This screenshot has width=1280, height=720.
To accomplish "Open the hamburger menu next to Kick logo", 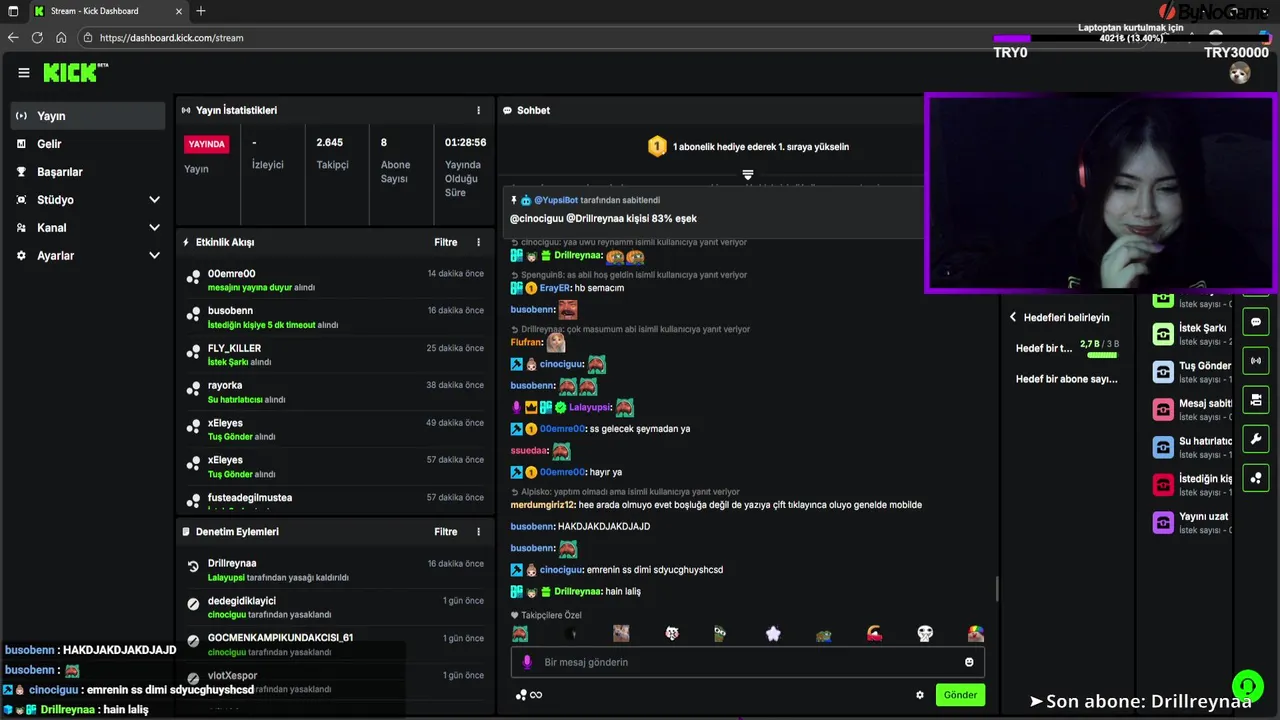I will tap(24, 73).
